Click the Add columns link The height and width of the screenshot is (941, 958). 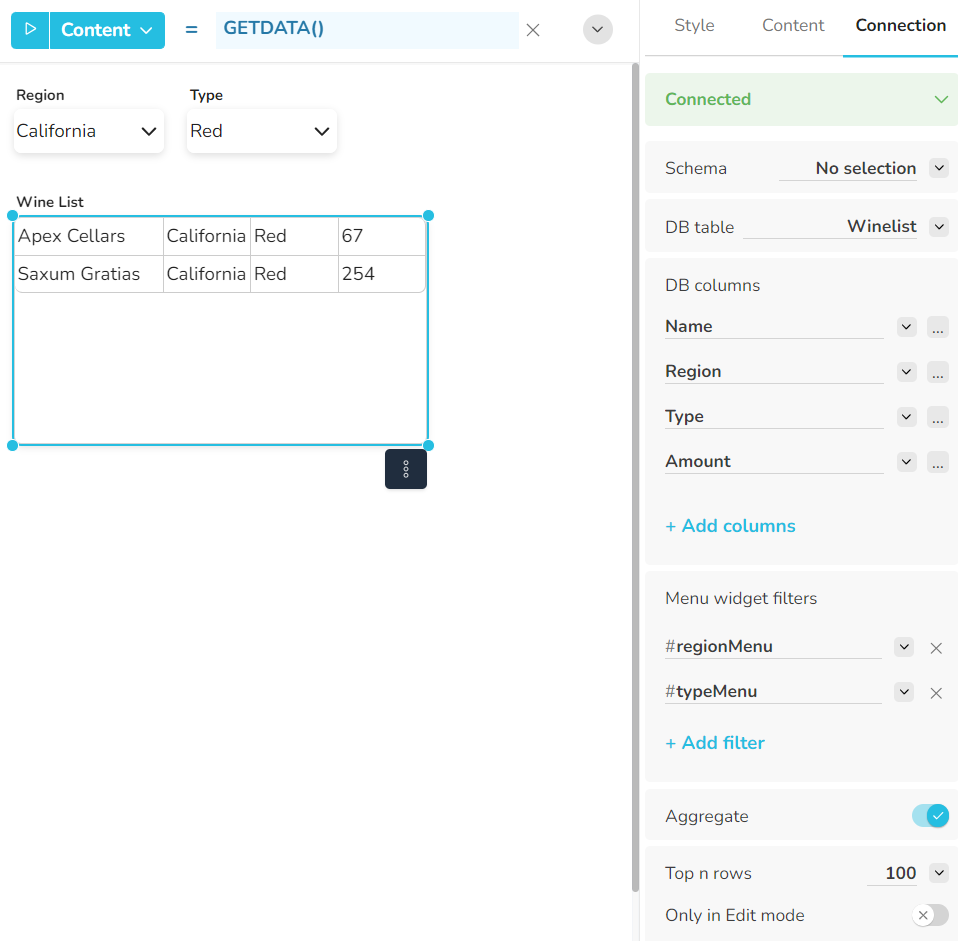click(730, 526)
